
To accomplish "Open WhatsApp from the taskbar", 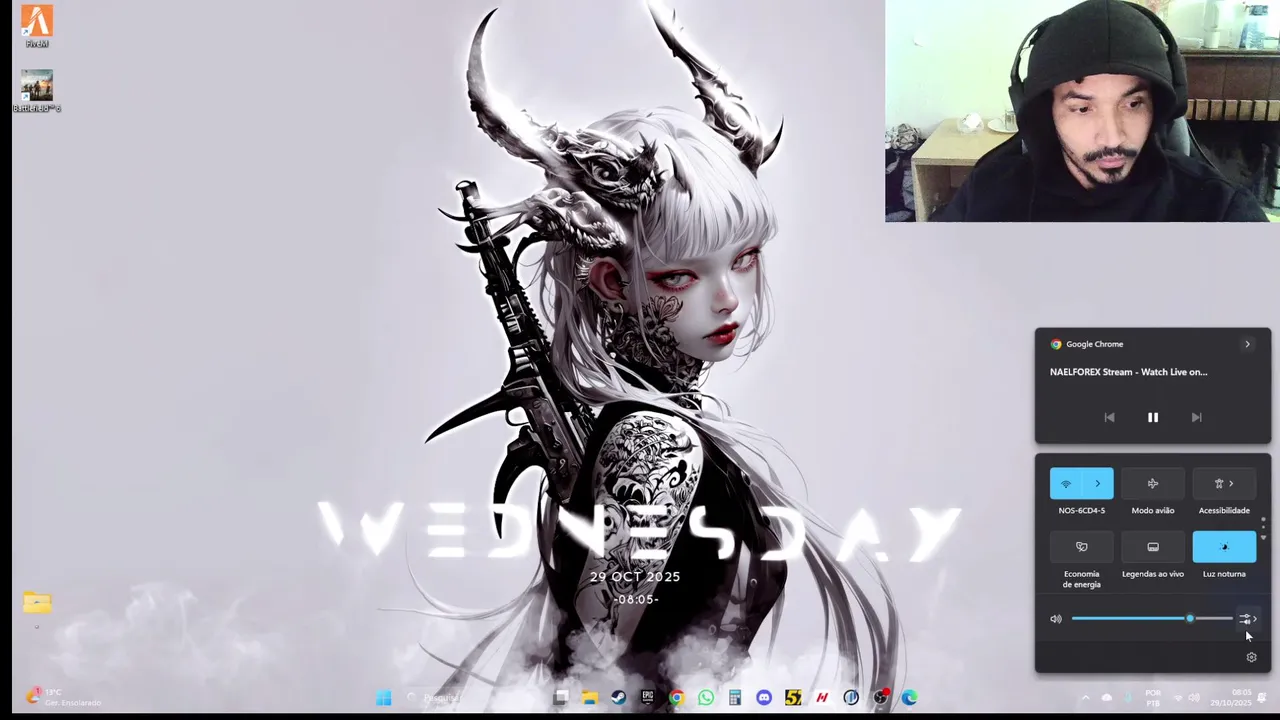I will pyautogui.click(x=706, y=698).
